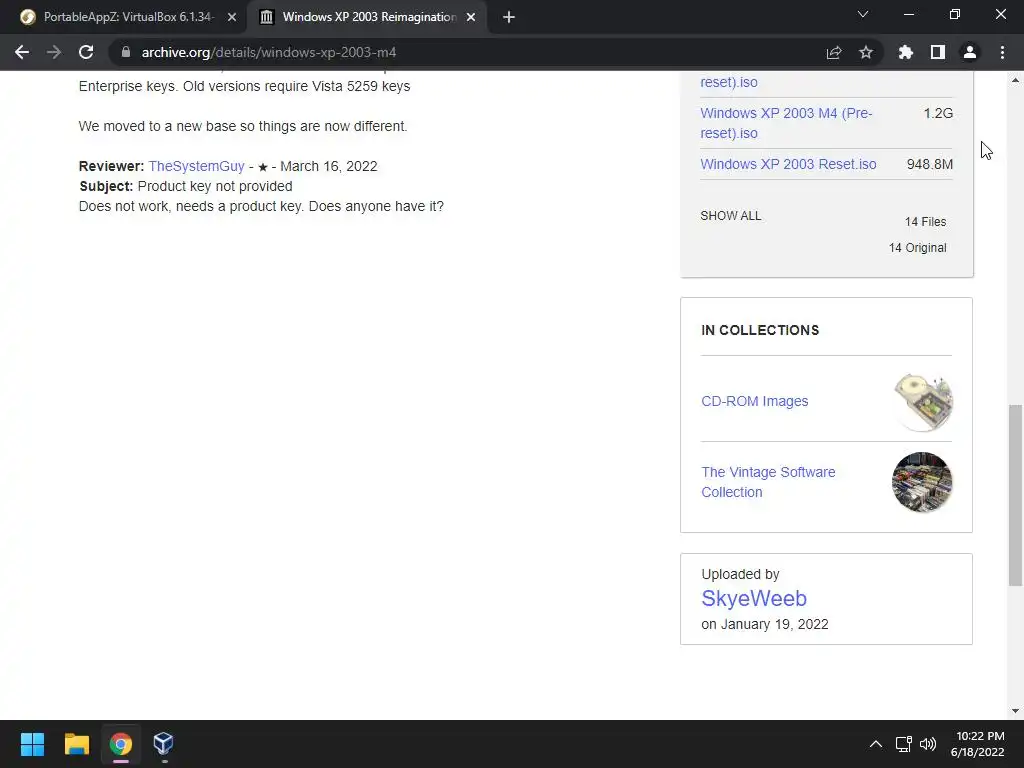The image size is (1024, 768).
Task: Bookmark this page with the star icon
Action: coord(865,52)
